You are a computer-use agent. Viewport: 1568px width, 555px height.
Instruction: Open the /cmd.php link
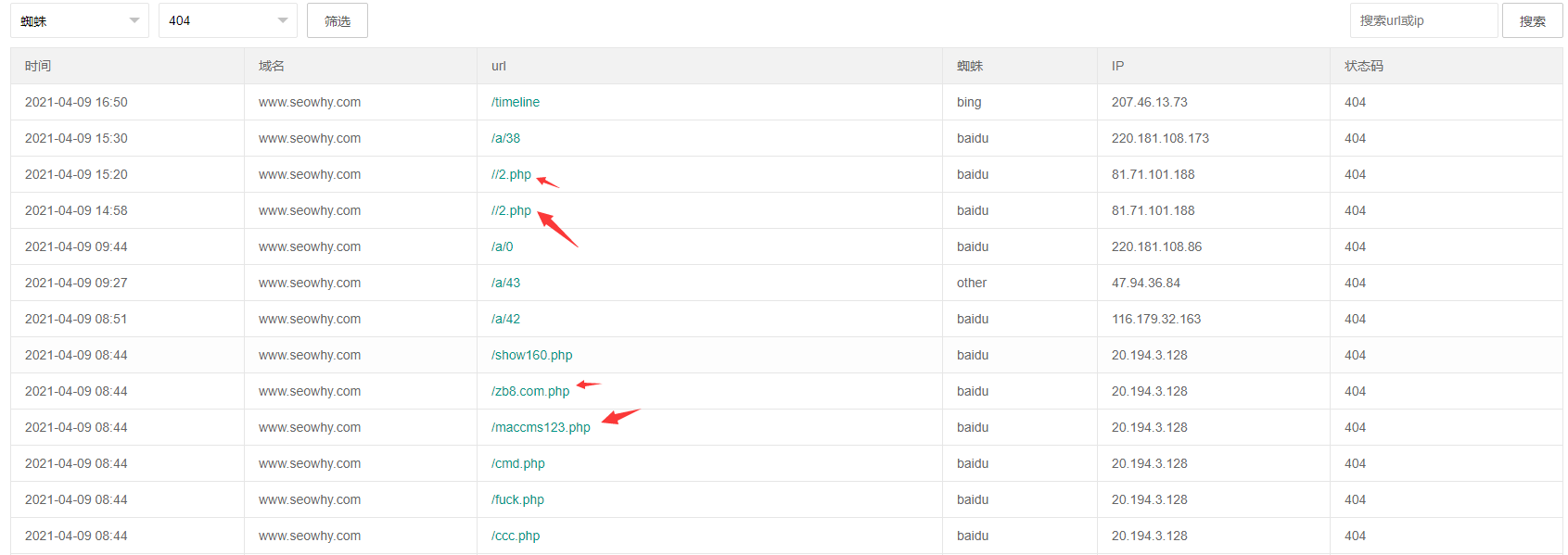click(x=517, y=463)
